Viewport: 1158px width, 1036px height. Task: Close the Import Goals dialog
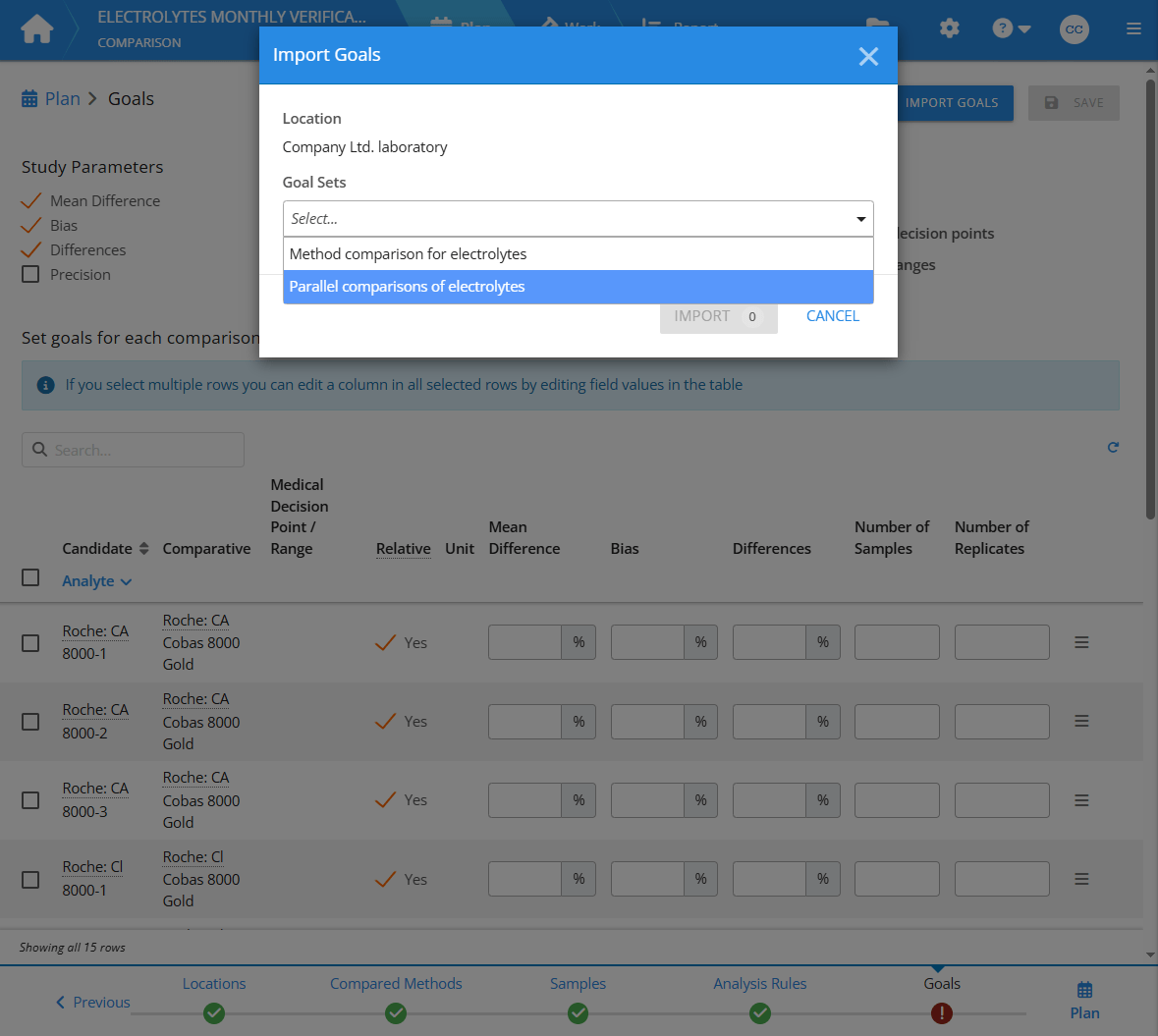click(868, 56)
